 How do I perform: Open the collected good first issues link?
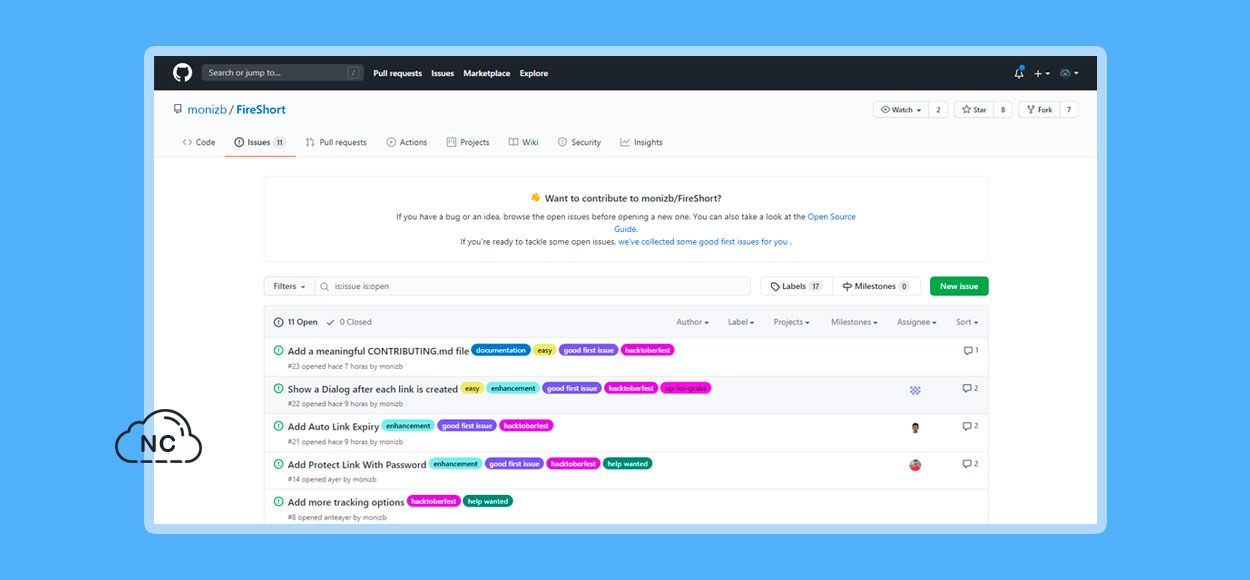click(x=703, y=242)
